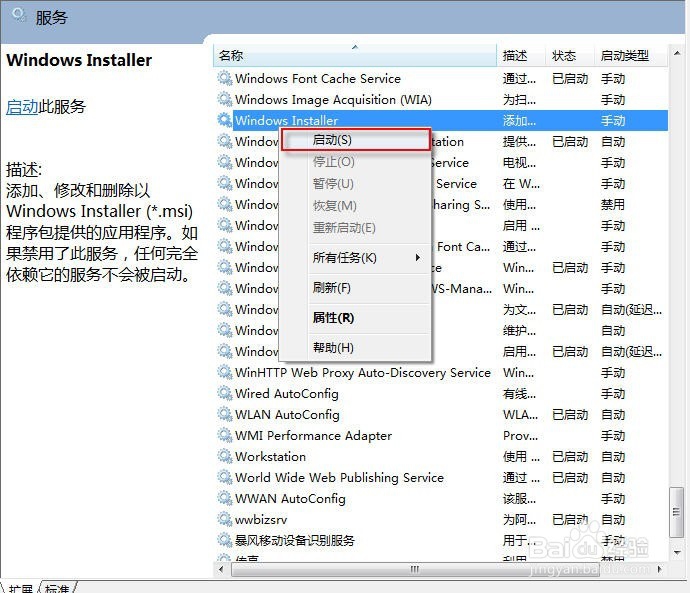Image resolution: width=690 pixels, height=593 pixels.
Task: Click gear icon of wwbizsrv service
Action: (x=225, y=520)
